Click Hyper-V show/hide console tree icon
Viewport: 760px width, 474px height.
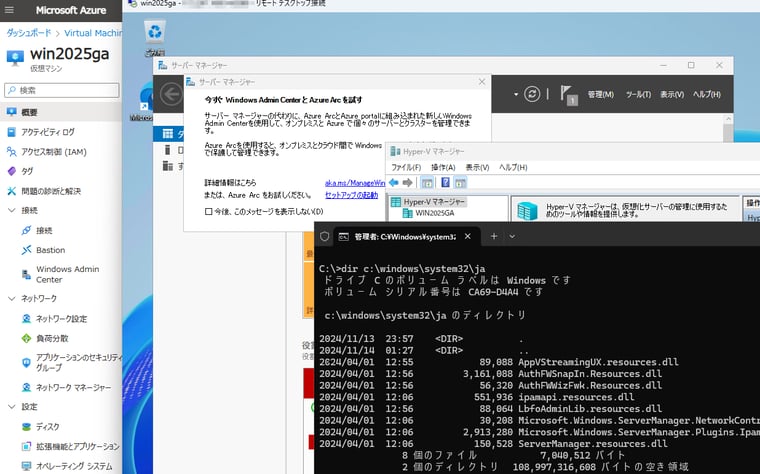click(427, 183)
